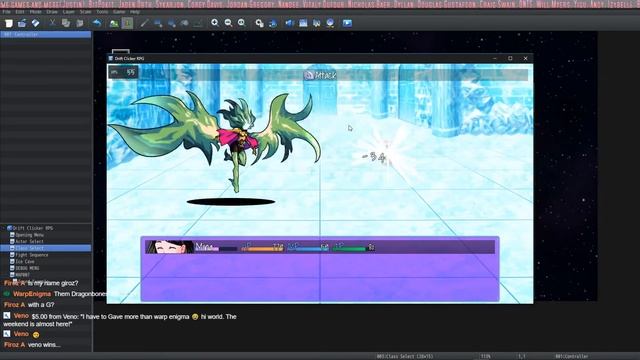Open the Help menu
This screenshot has height=360, width=640.
coord(135,12)
